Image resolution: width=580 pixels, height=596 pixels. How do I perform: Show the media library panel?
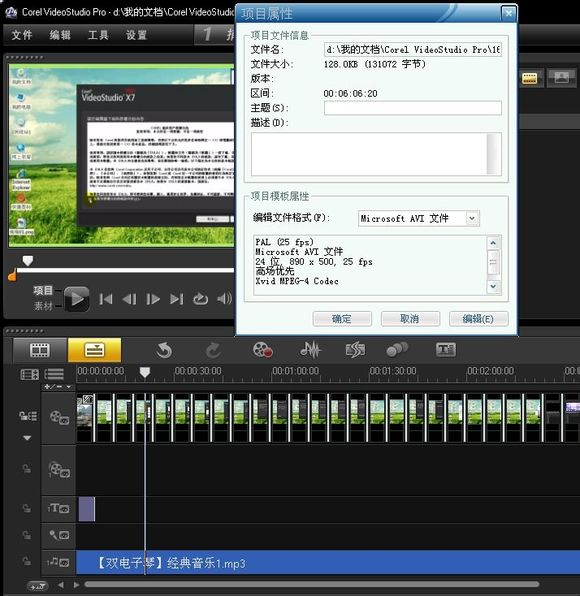529,78
